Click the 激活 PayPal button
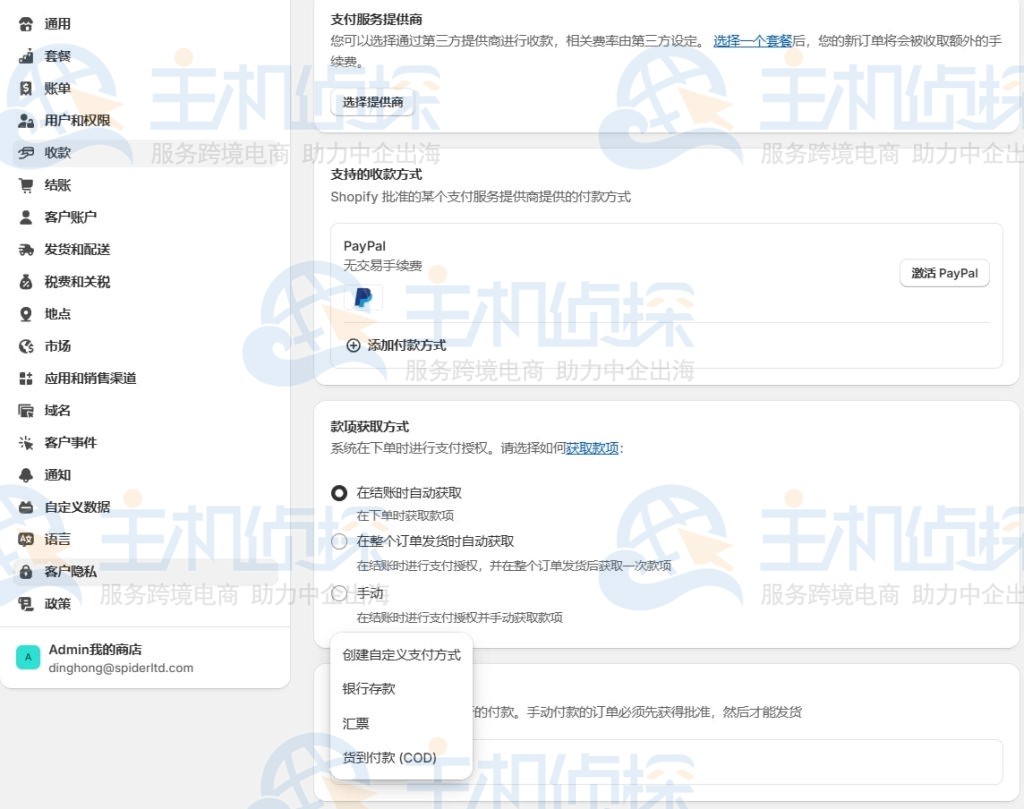1024x809 pixels. [944, 273]
